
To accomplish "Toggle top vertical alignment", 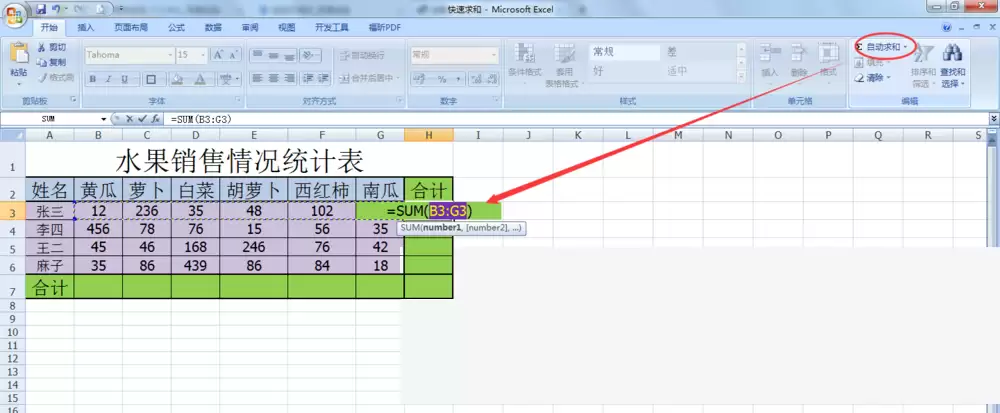I will [x=257, y=55].
